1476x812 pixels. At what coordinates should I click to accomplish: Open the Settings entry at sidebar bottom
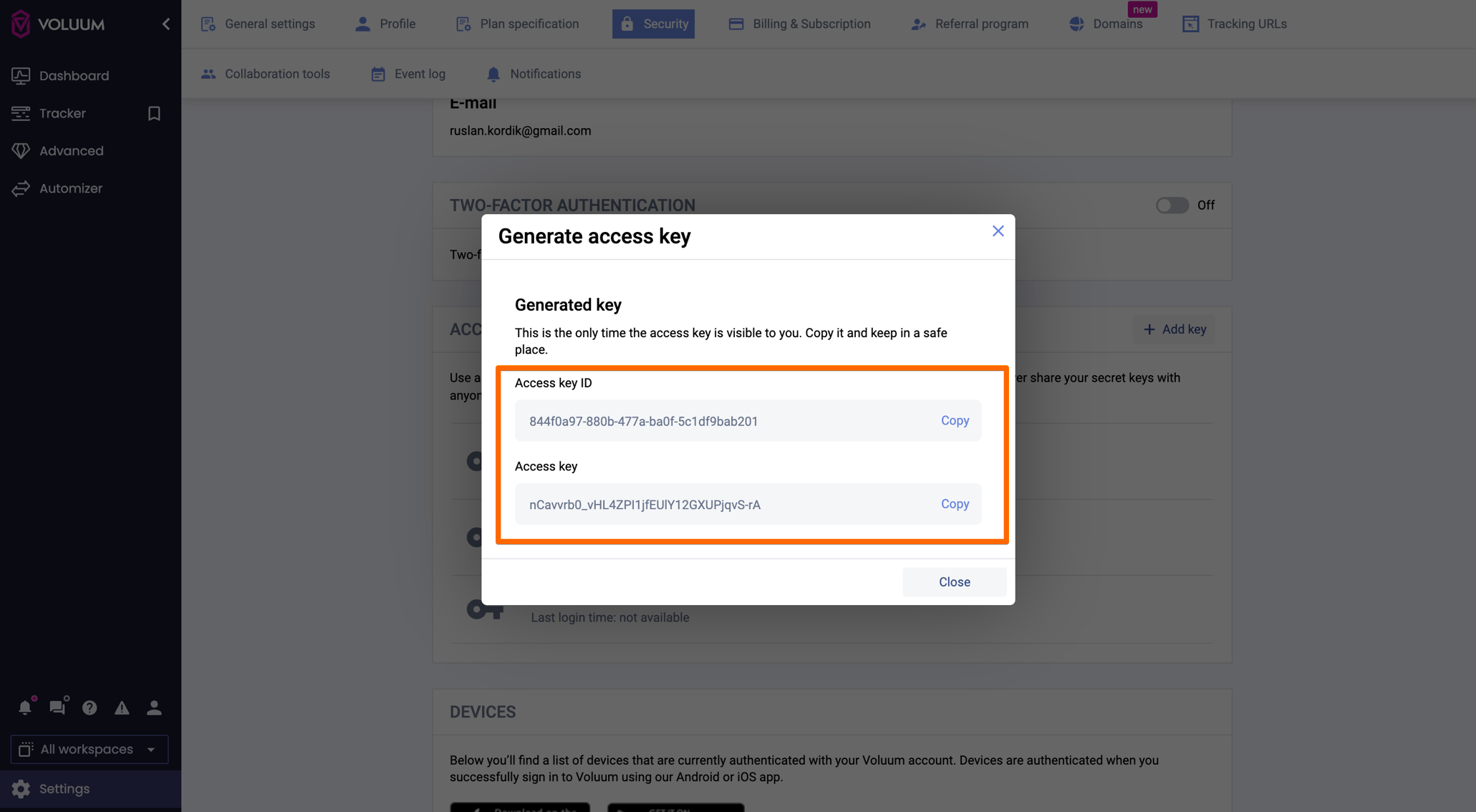64,788
